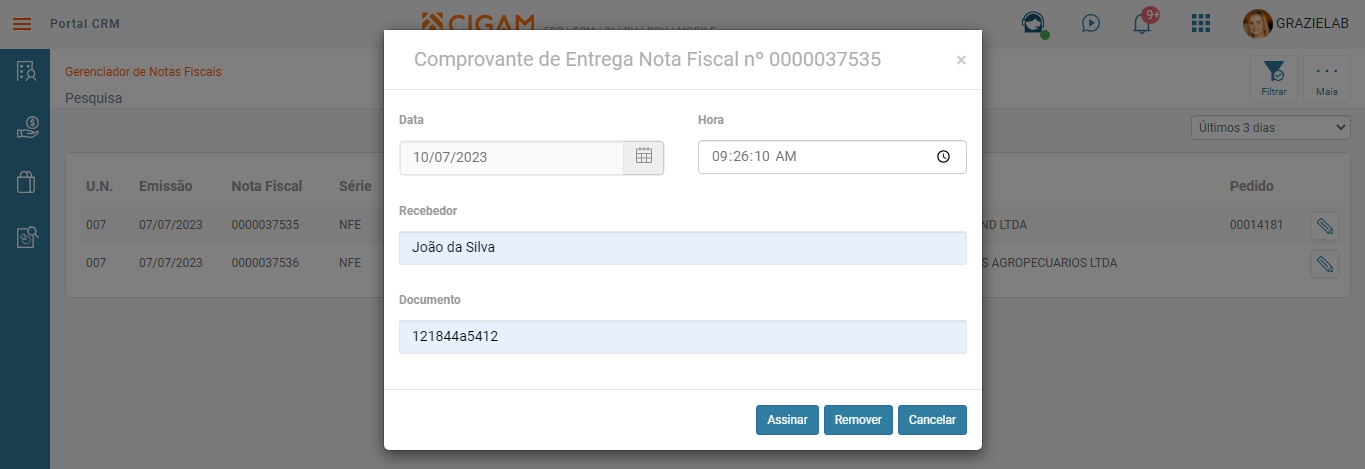Click the Assinar button
Viewport: 1365px width, 469px height.
pyautogui.click(x=787, y=420)
